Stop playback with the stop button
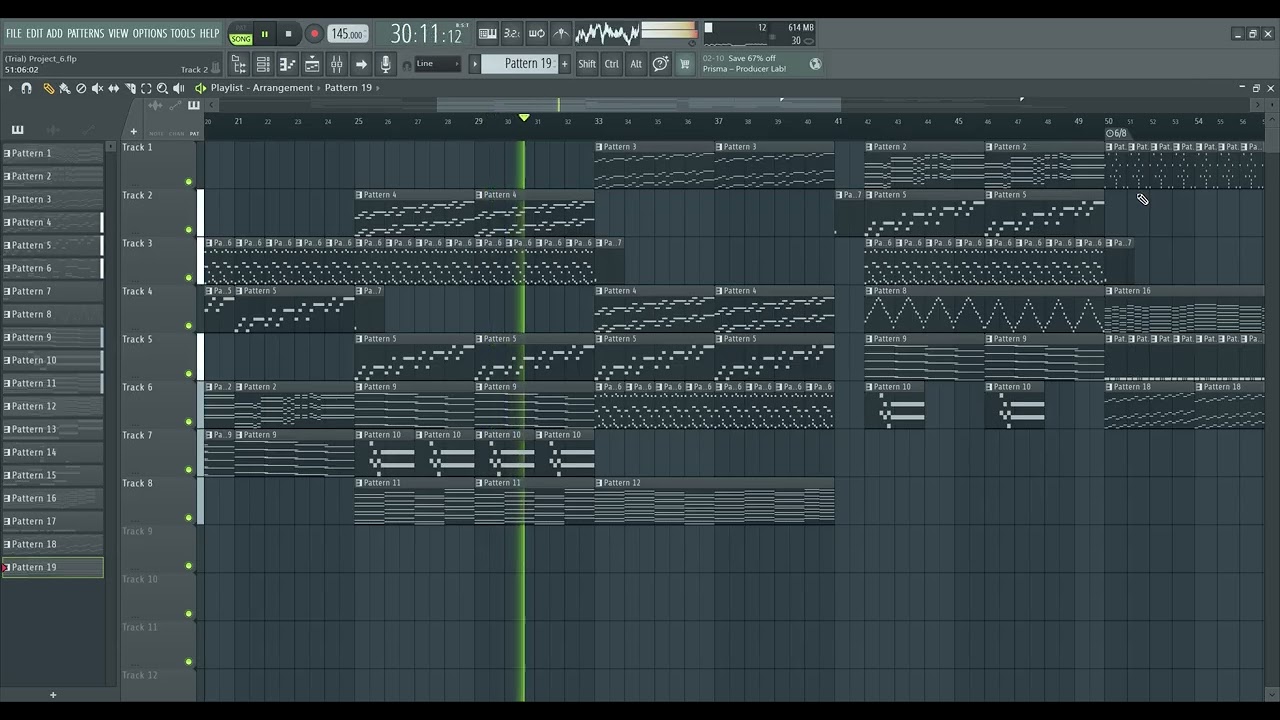Screen dimensions: 1280x720 pyautogui.click(x=289, y=34)
